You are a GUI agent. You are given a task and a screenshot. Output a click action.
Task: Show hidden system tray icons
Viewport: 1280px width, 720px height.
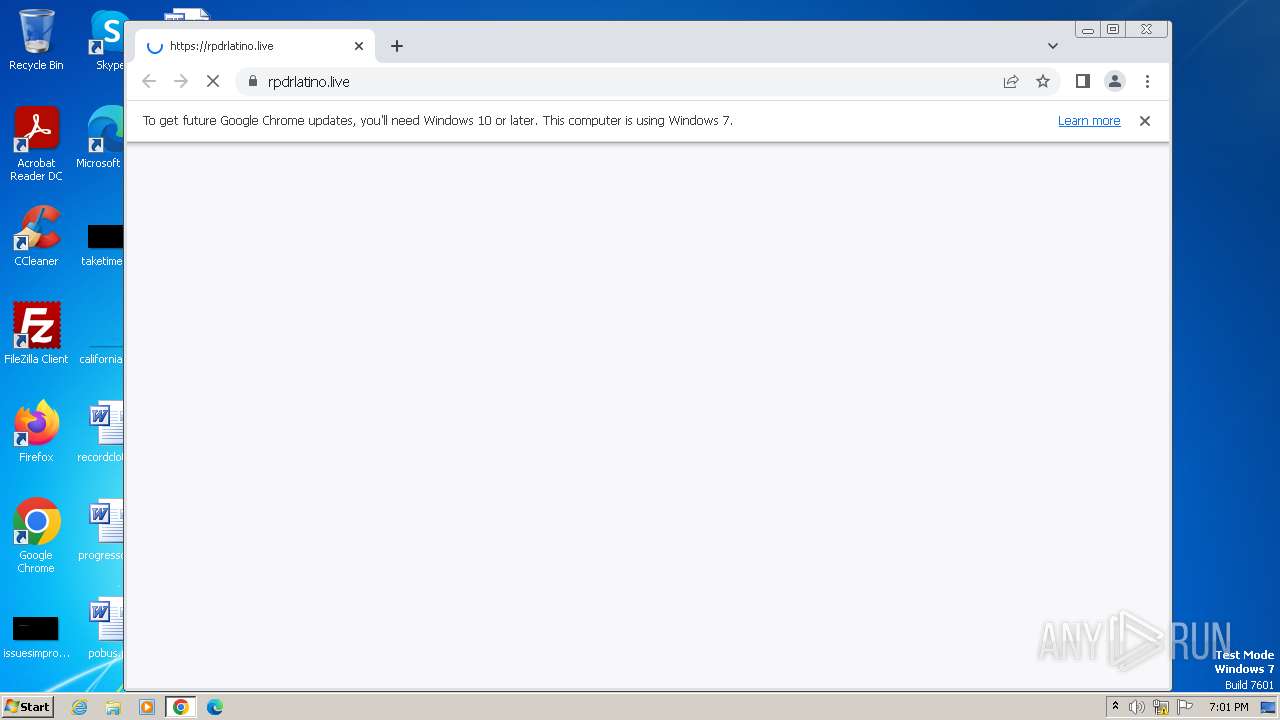pos(1115,706)
